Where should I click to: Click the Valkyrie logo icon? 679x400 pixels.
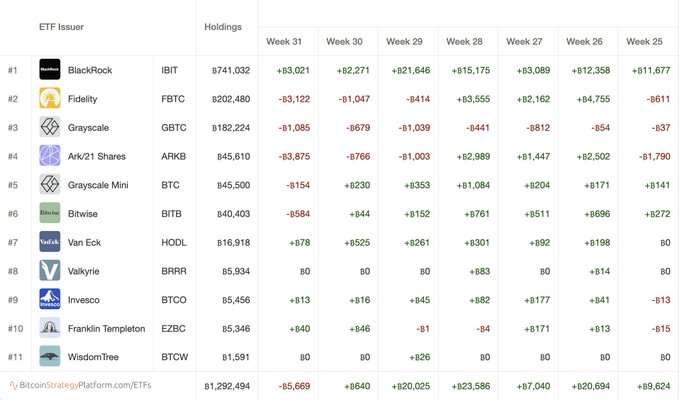(50, 271)
